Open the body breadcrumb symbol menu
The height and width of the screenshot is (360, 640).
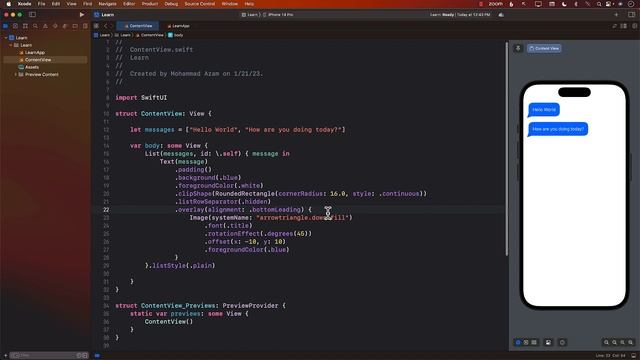click(176, 35)
